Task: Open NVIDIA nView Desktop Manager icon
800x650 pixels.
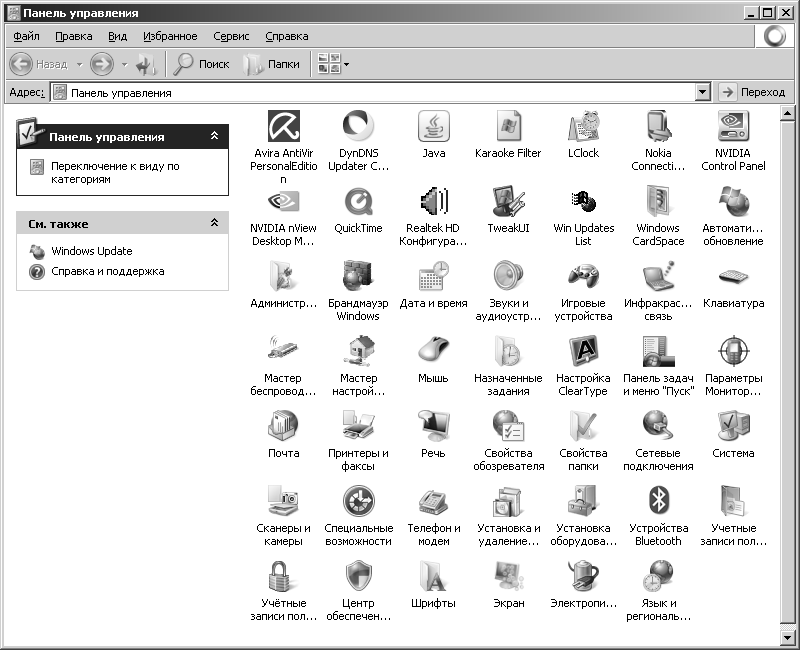Action: [x=284, y=201]
